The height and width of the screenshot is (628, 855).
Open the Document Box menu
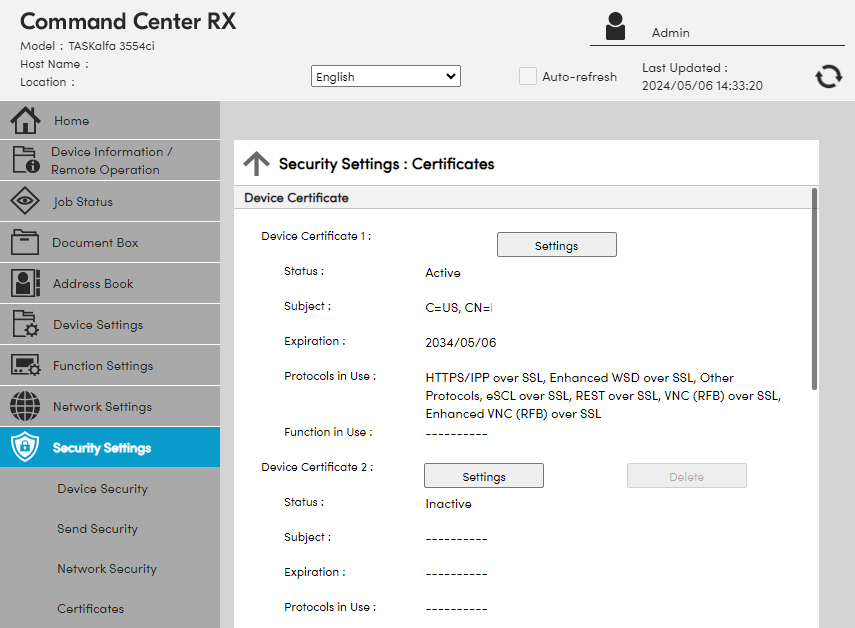[x=110, y=242]
